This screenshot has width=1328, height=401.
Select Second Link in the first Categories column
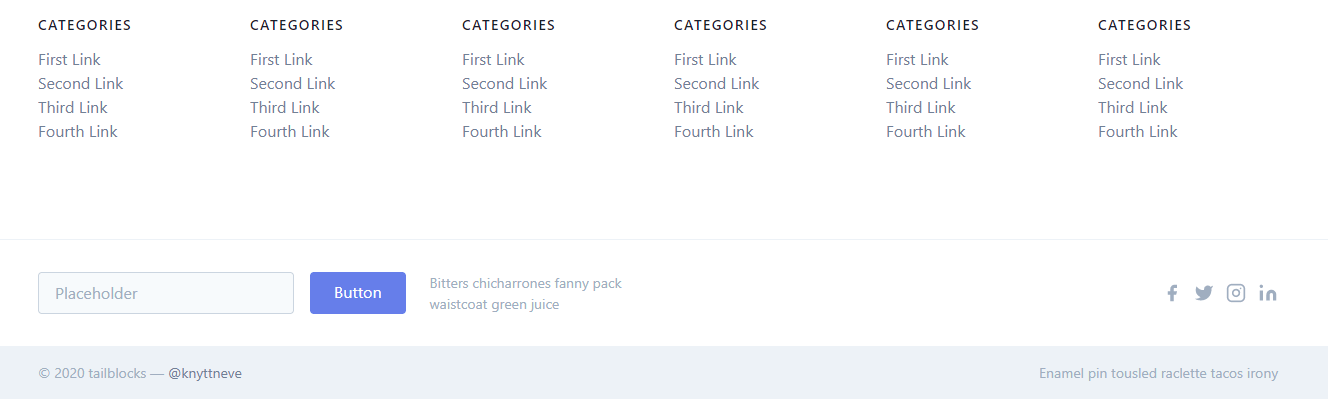point(81,84)
